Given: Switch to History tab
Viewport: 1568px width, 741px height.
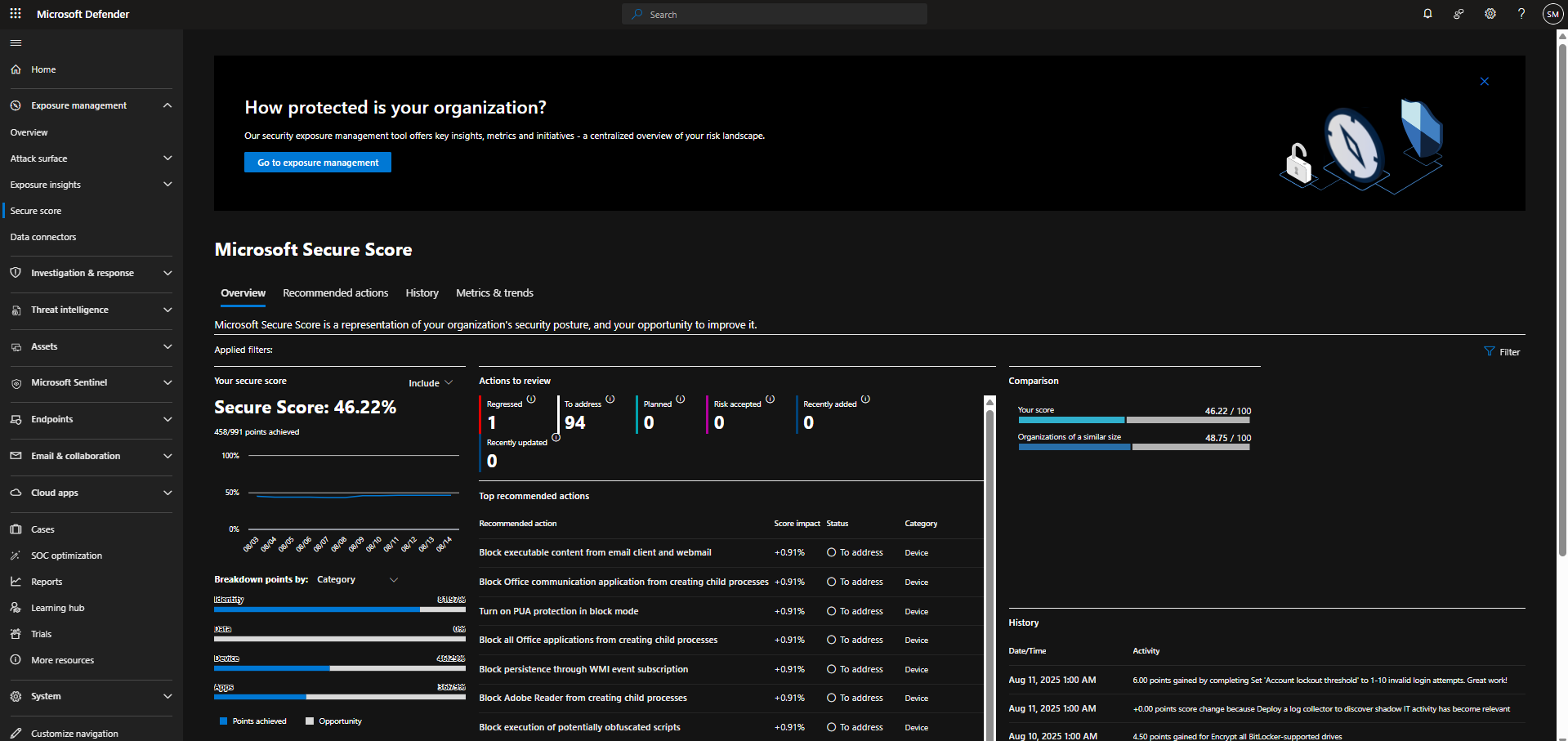Looking at the screenshot, I should 422,292.
